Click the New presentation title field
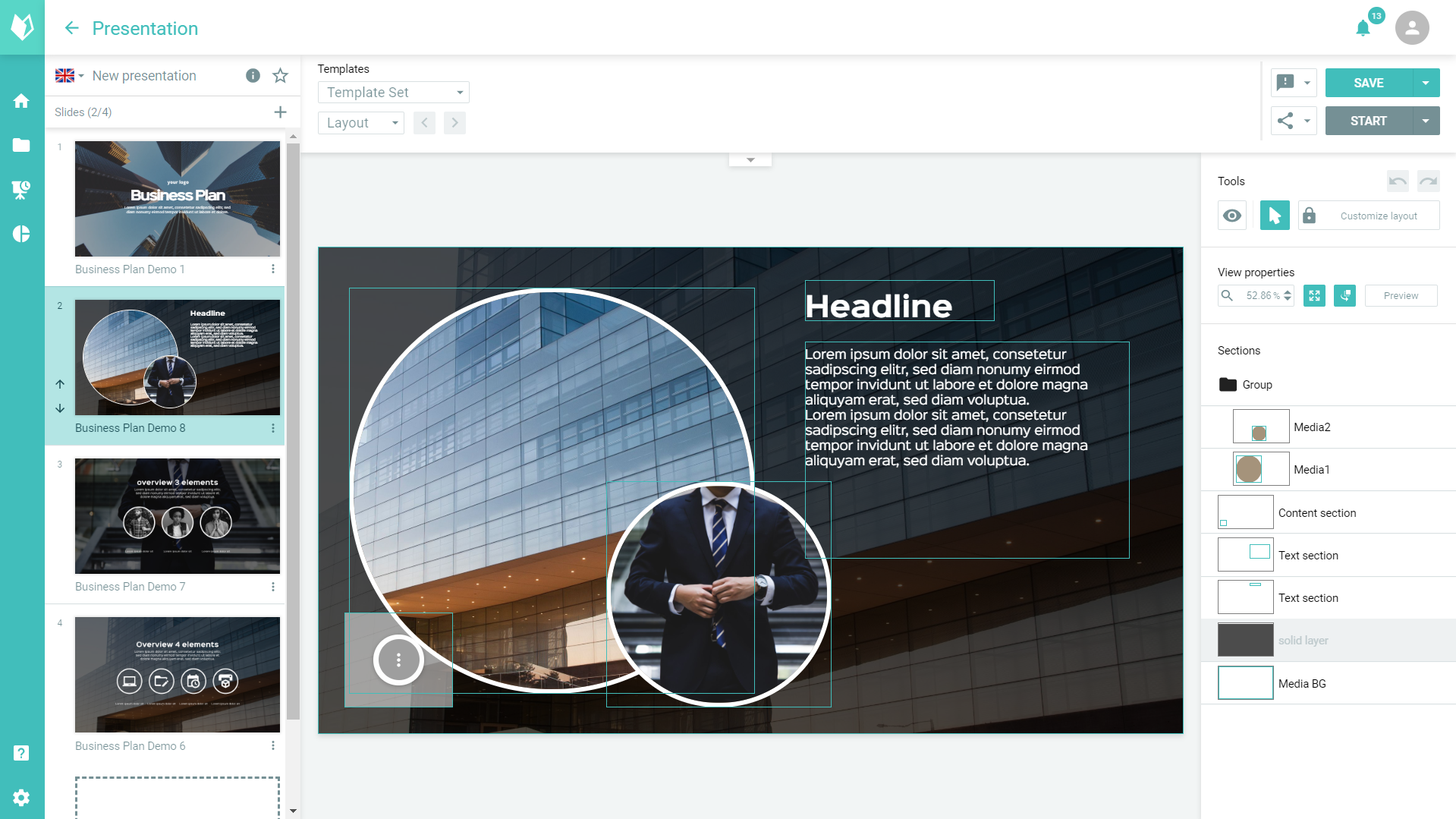Image resolution: width=1456 pixels, height=819 pixels. (x=144, y=76)
